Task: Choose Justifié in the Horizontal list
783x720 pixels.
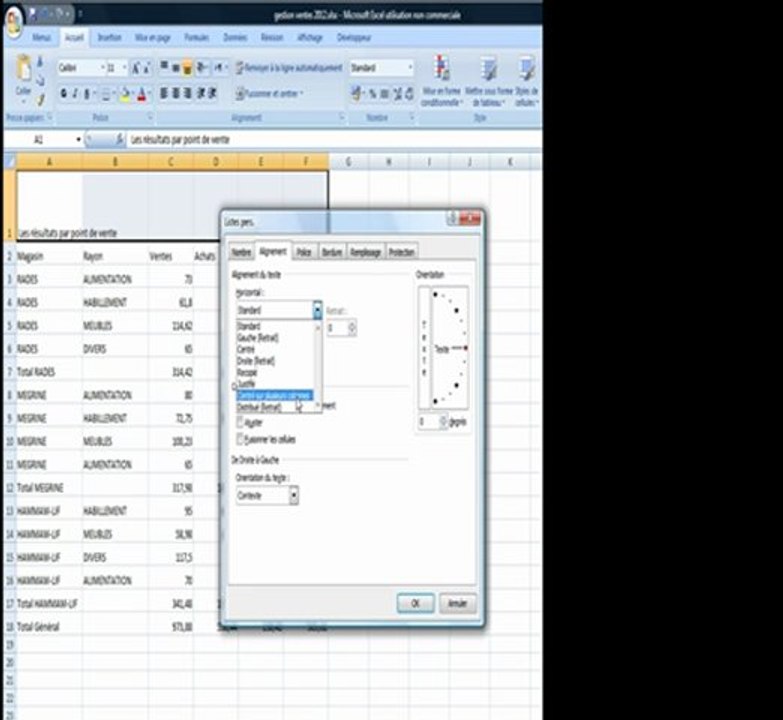Action: coord(247,384)
